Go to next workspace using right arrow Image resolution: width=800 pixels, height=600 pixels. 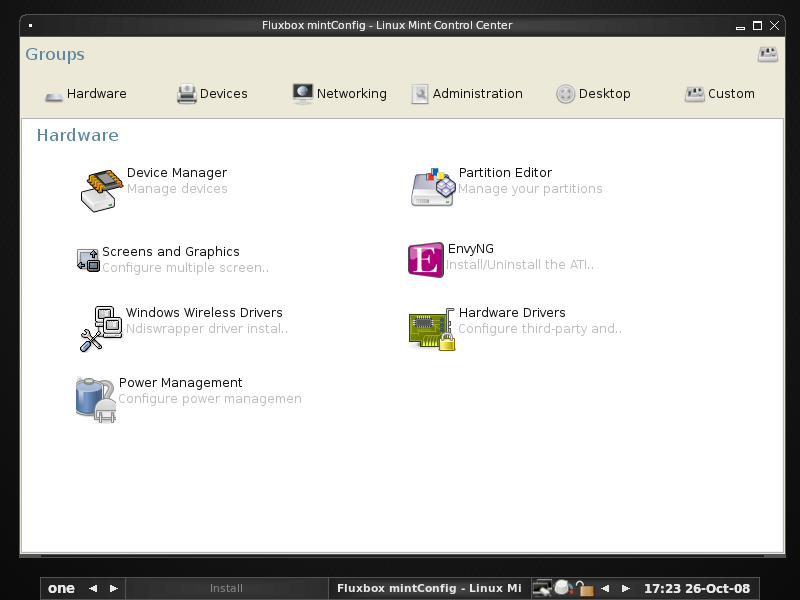[x=114, y=589]
